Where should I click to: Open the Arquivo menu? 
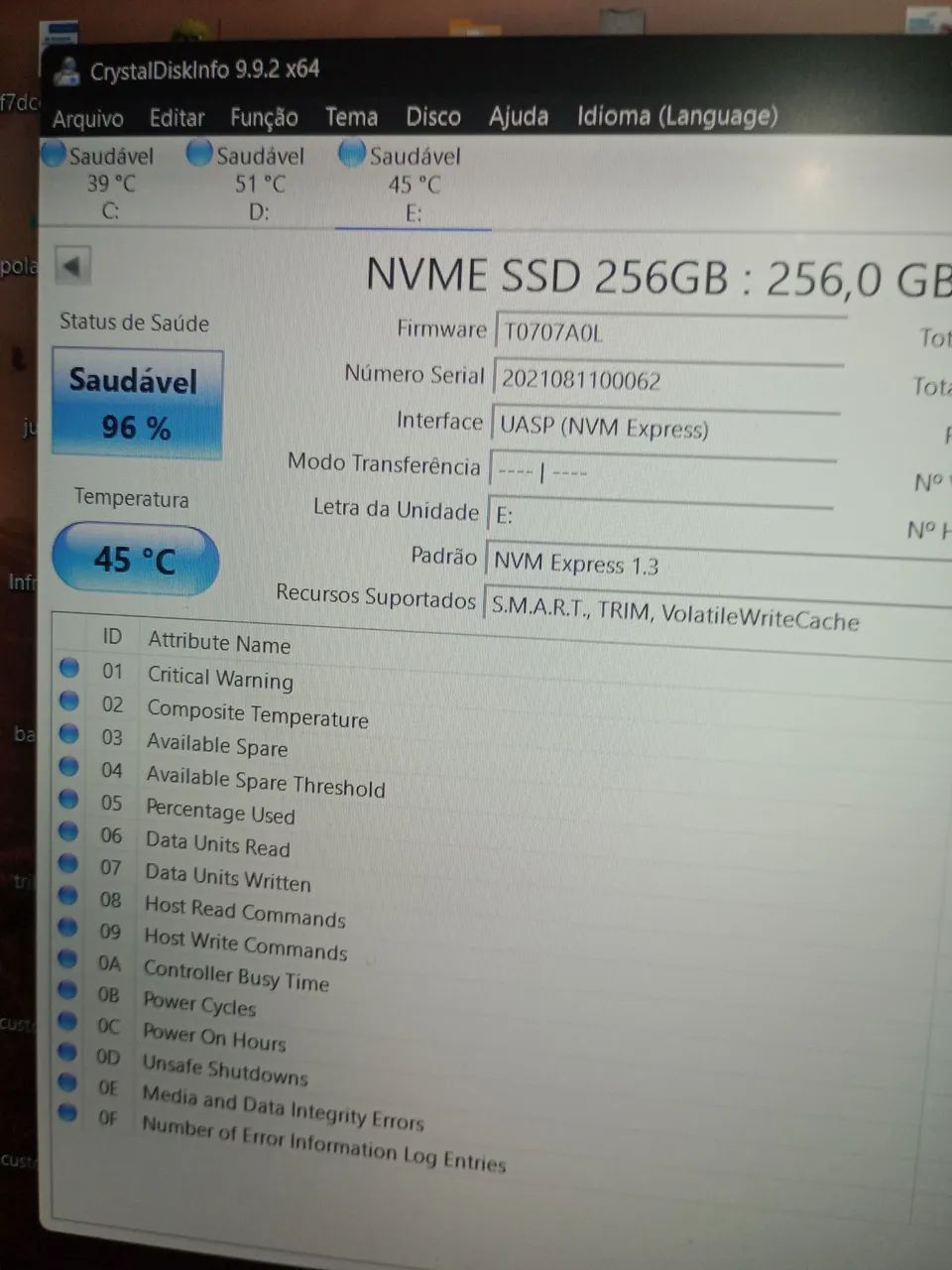87,118
